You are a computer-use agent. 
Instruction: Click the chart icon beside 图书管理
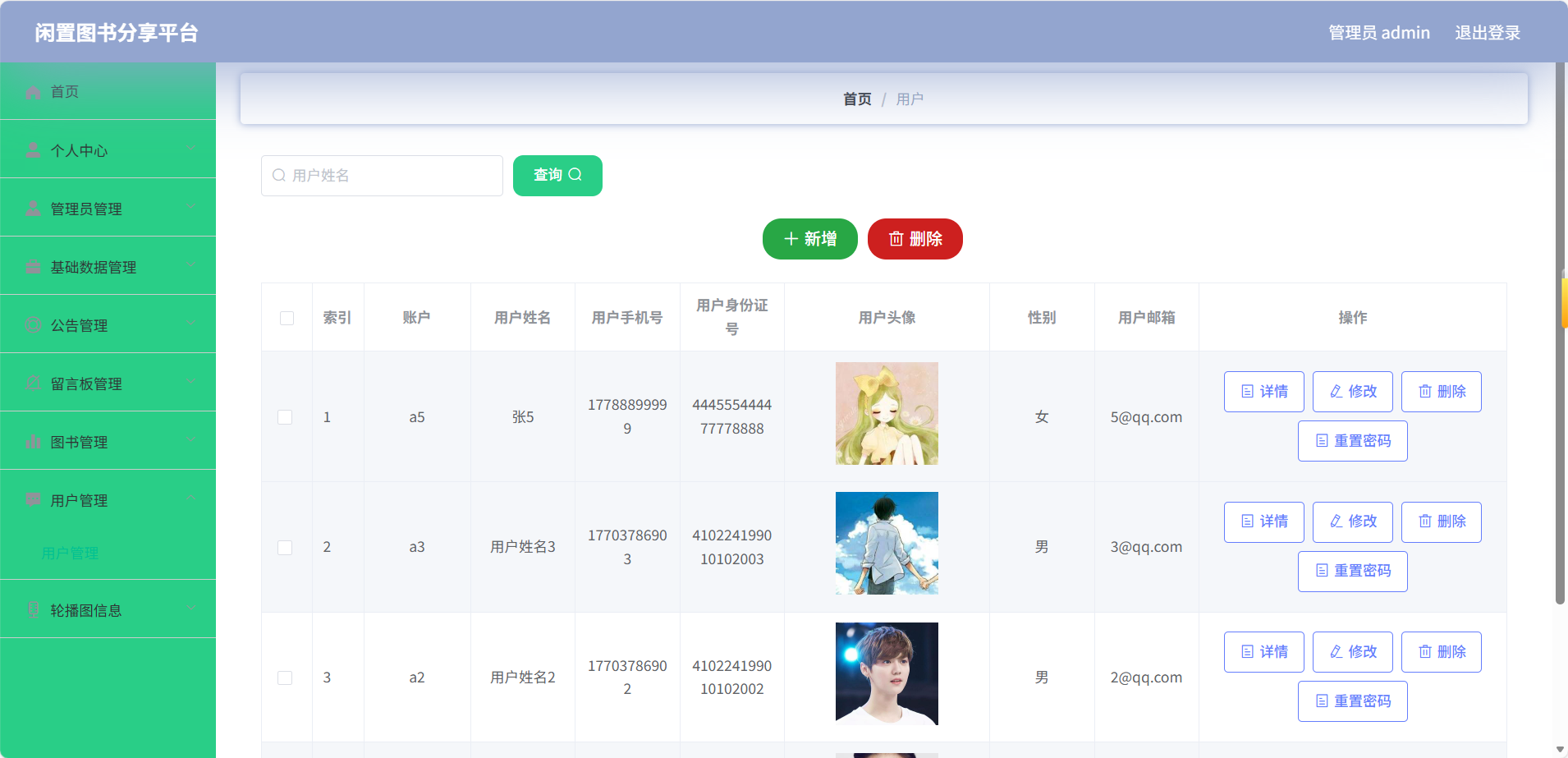pyautogui.click(x=33, y=442)
